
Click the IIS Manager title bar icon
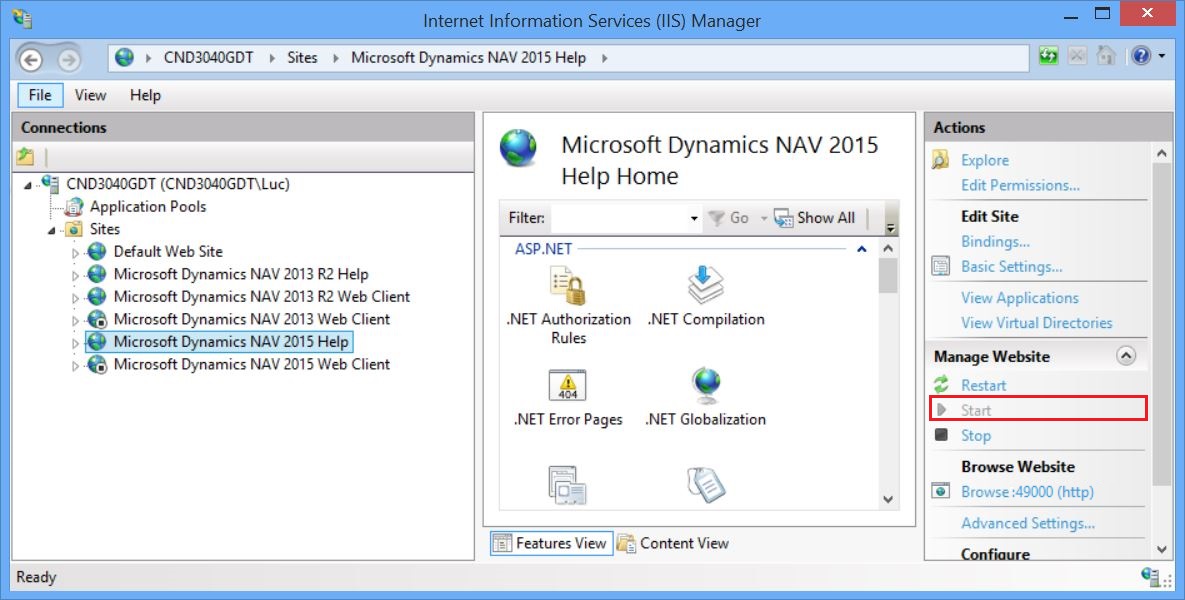click(23, 18)
